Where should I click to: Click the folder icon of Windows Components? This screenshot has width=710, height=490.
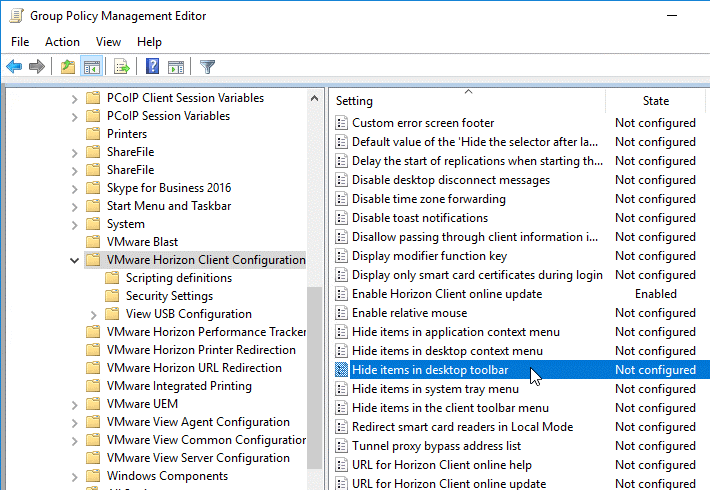coord(93,476)
